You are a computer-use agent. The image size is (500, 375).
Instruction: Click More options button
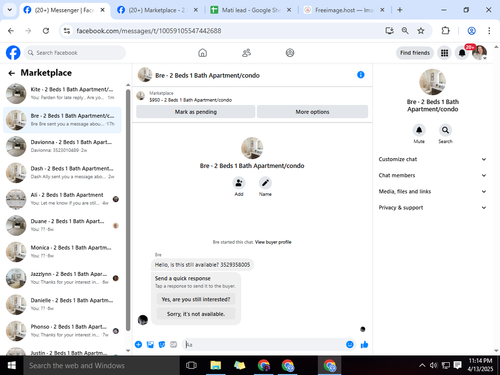coord(312,112)
